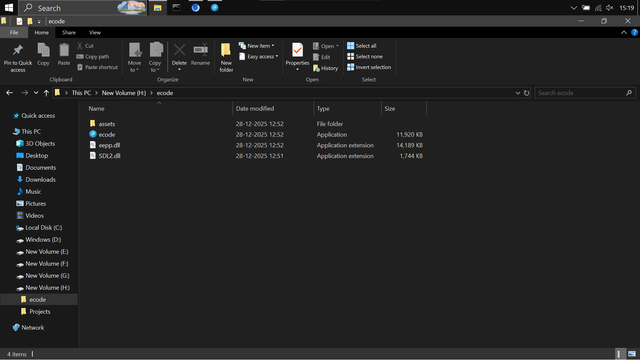The width and height of the screenshot is (640, 360).
Task: Click the Search ecode field
Action: (x=584, y=93)
